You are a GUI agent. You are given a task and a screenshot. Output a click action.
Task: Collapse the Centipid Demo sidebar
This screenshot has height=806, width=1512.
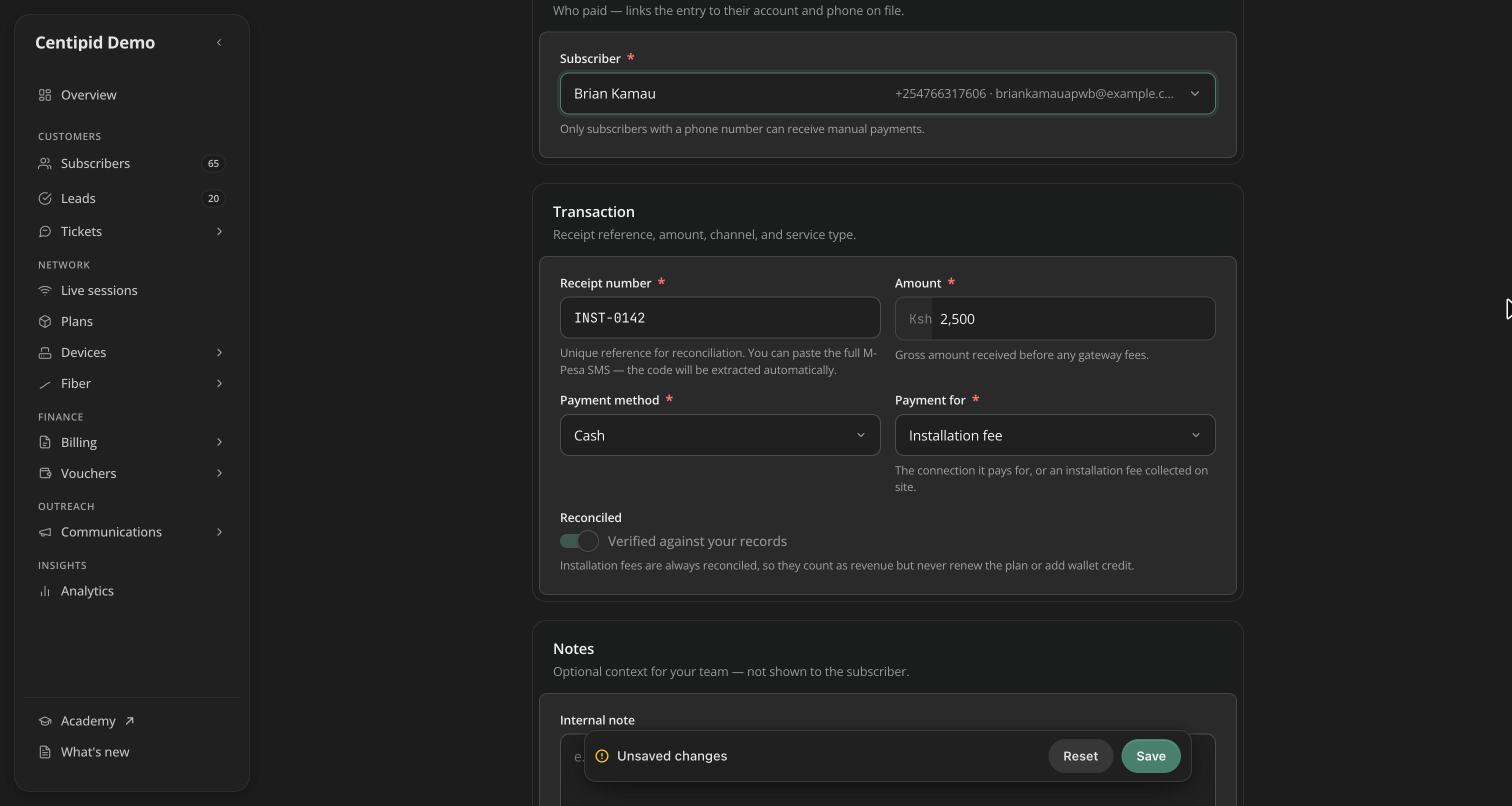pyautogui.click(x=219, y=42)
